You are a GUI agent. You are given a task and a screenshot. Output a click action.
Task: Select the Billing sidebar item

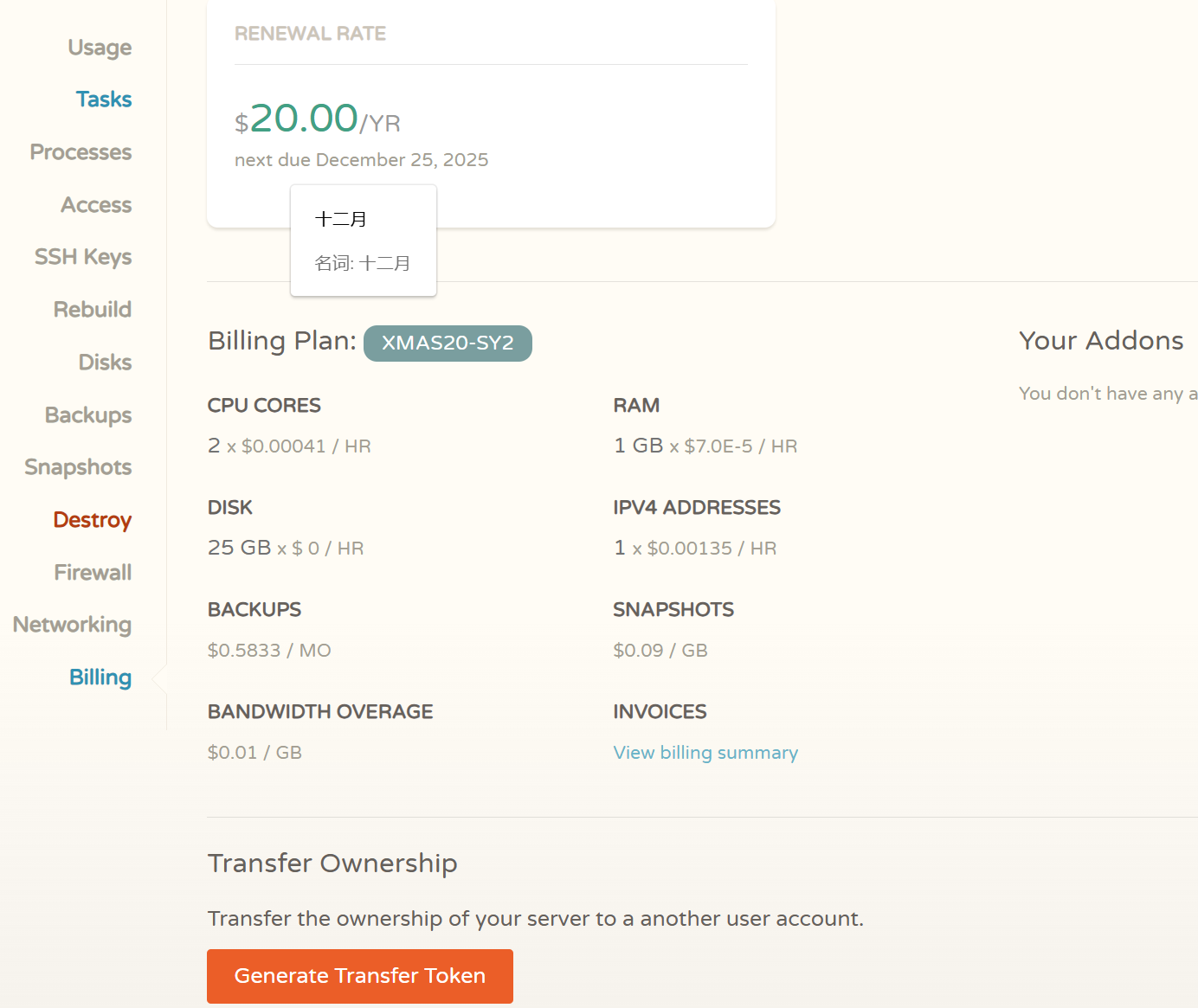pyautogui.click(x=100, y=677)
